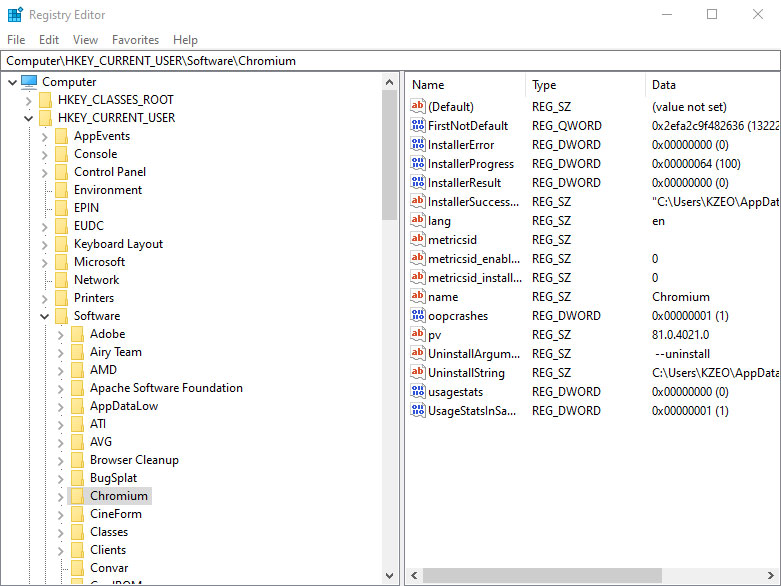Click the Printers folder icon
Screen dimensions: 781x586
click(61, 298)
